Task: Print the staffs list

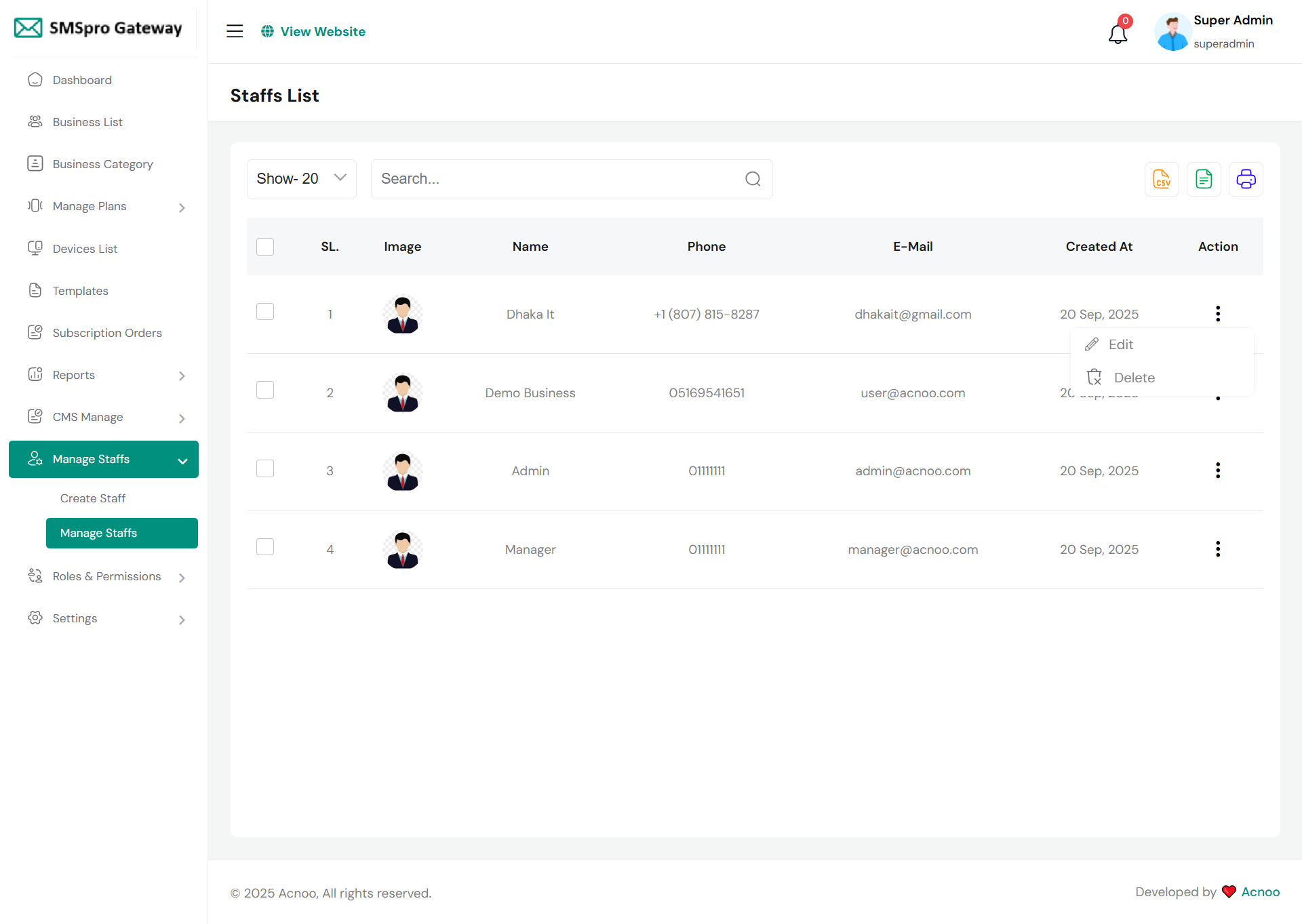Action: [1246, 179]
